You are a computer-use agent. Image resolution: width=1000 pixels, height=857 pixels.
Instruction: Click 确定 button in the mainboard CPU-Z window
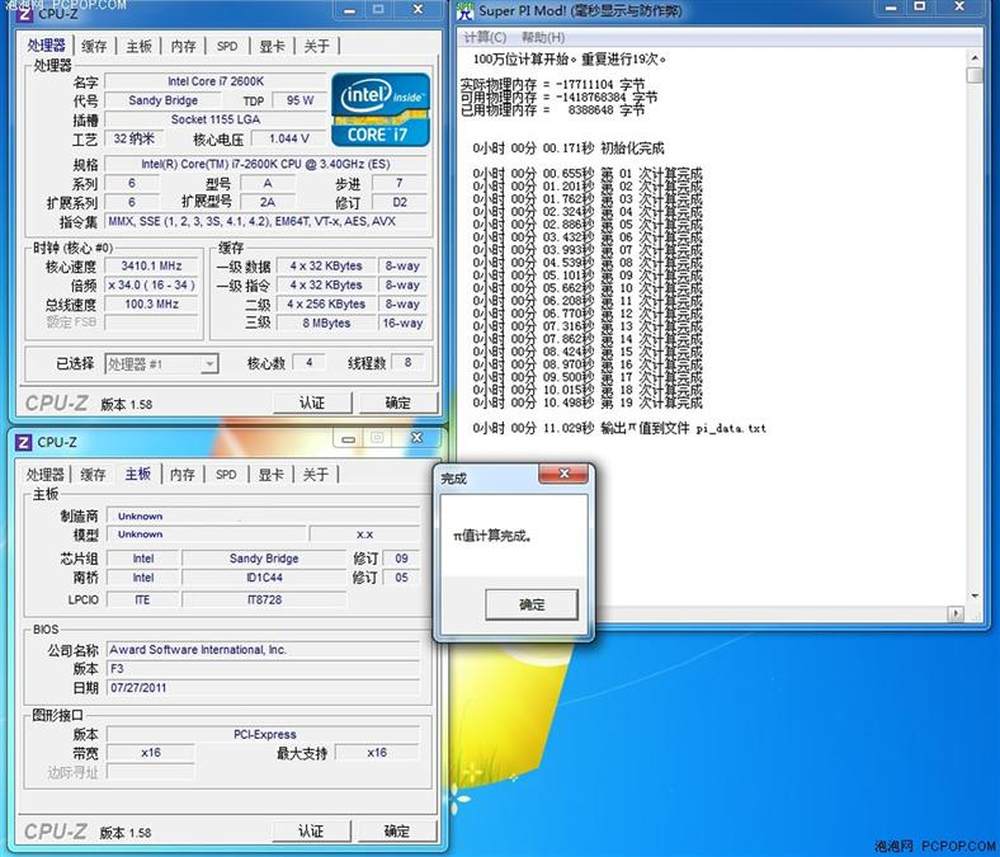pos(397,831)
